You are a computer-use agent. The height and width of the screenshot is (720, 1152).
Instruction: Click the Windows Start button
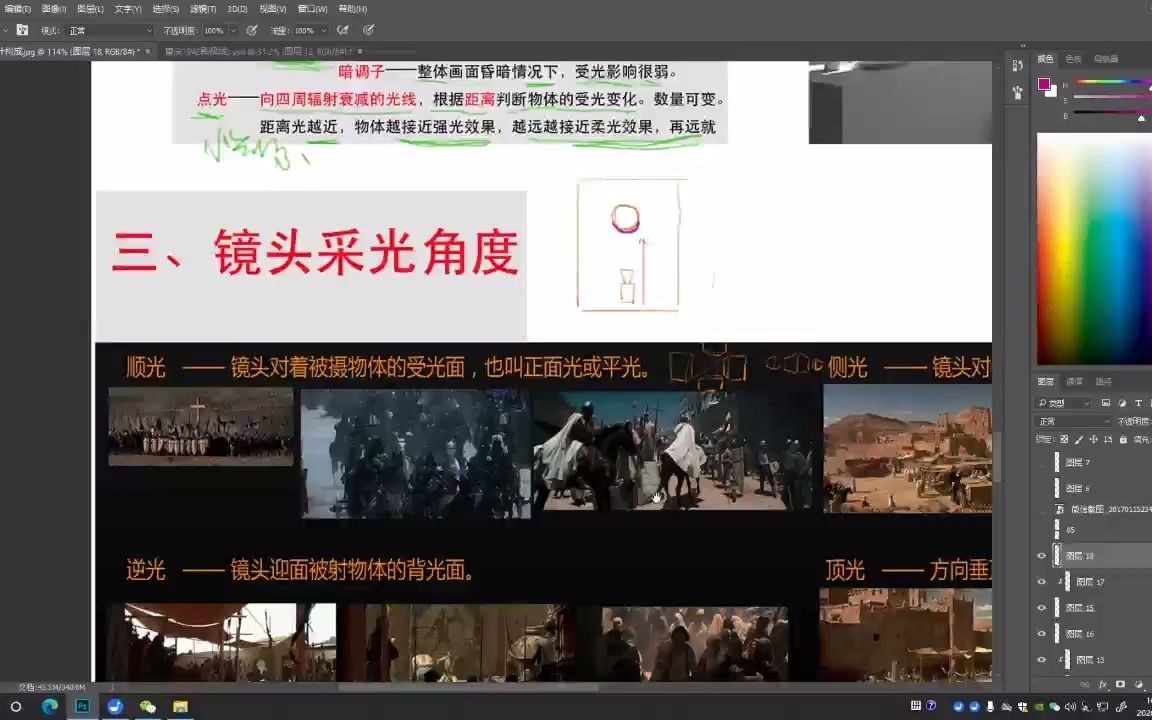[14, 706]
